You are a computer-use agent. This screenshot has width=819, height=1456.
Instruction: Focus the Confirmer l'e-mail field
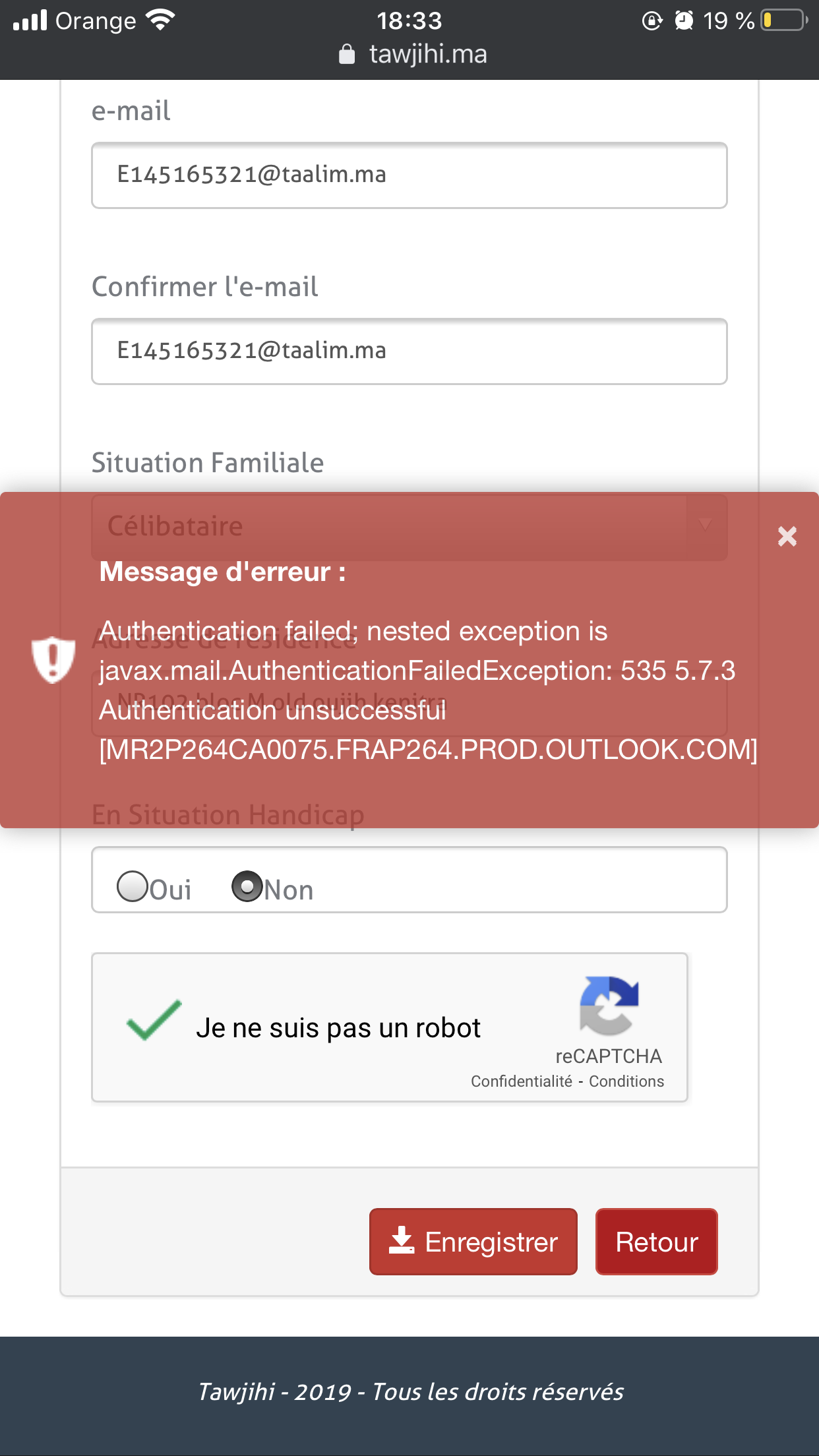(x=409, y=351)
